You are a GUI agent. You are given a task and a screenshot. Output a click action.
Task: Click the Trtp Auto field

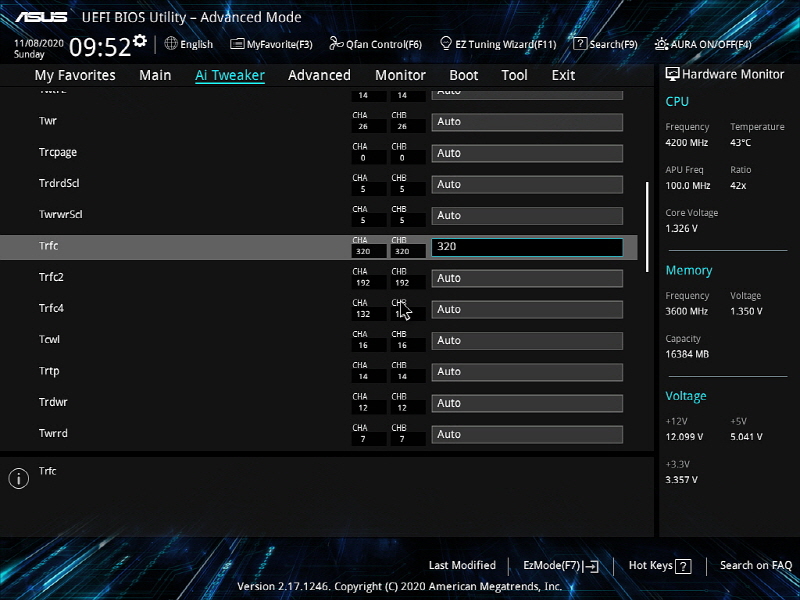click(527, 372)
